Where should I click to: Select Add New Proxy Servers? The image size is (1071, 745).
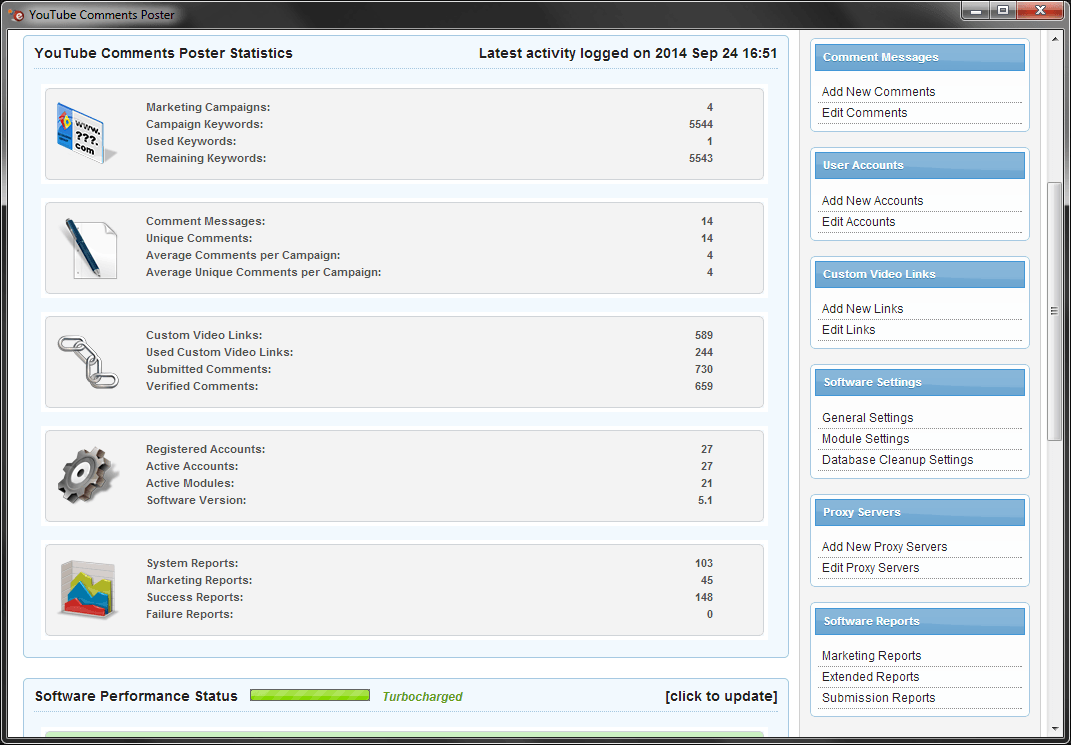point(884,547)
